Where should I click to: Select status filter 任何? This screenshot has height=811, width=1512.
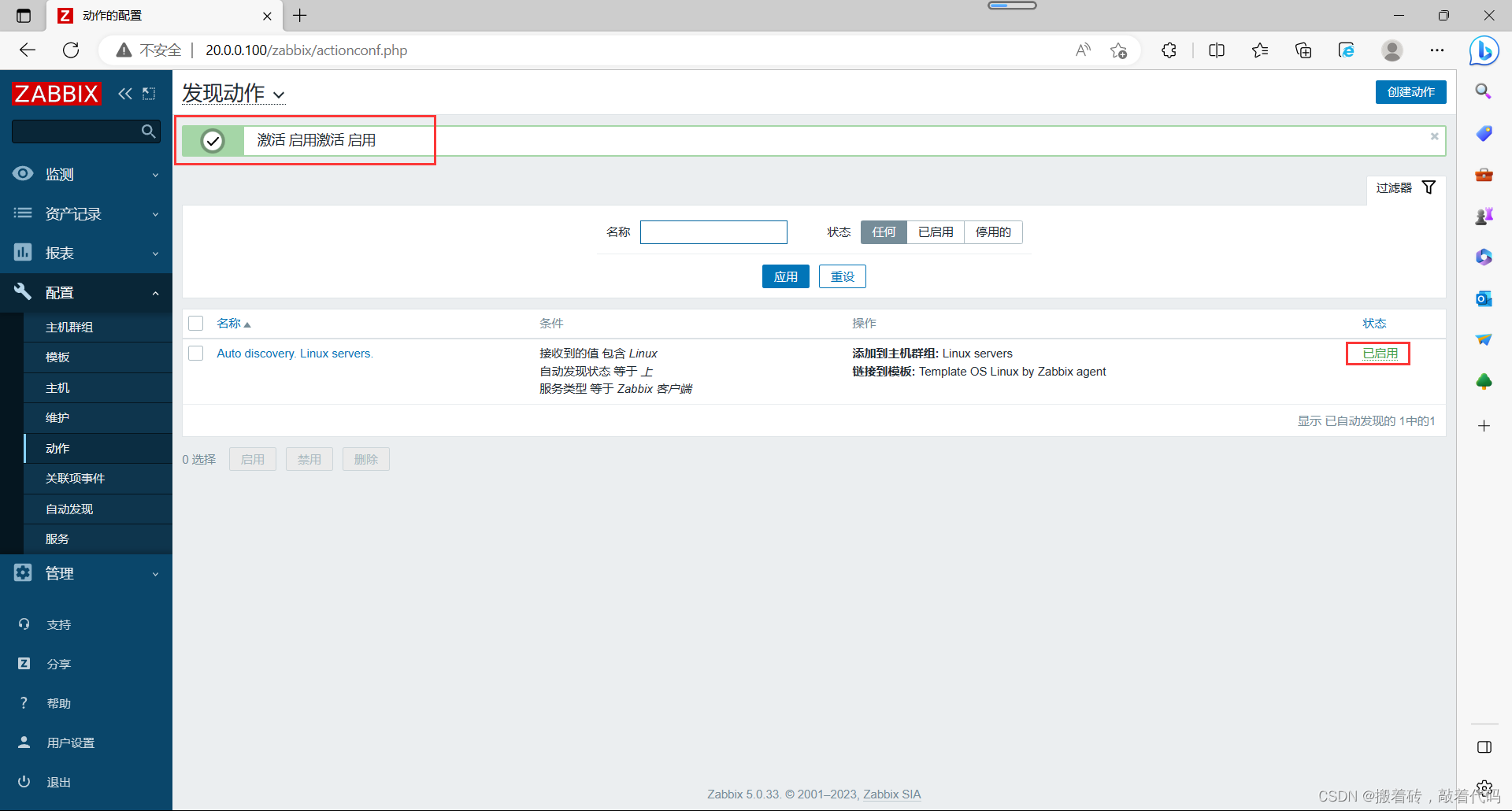[x=884, y=232]
